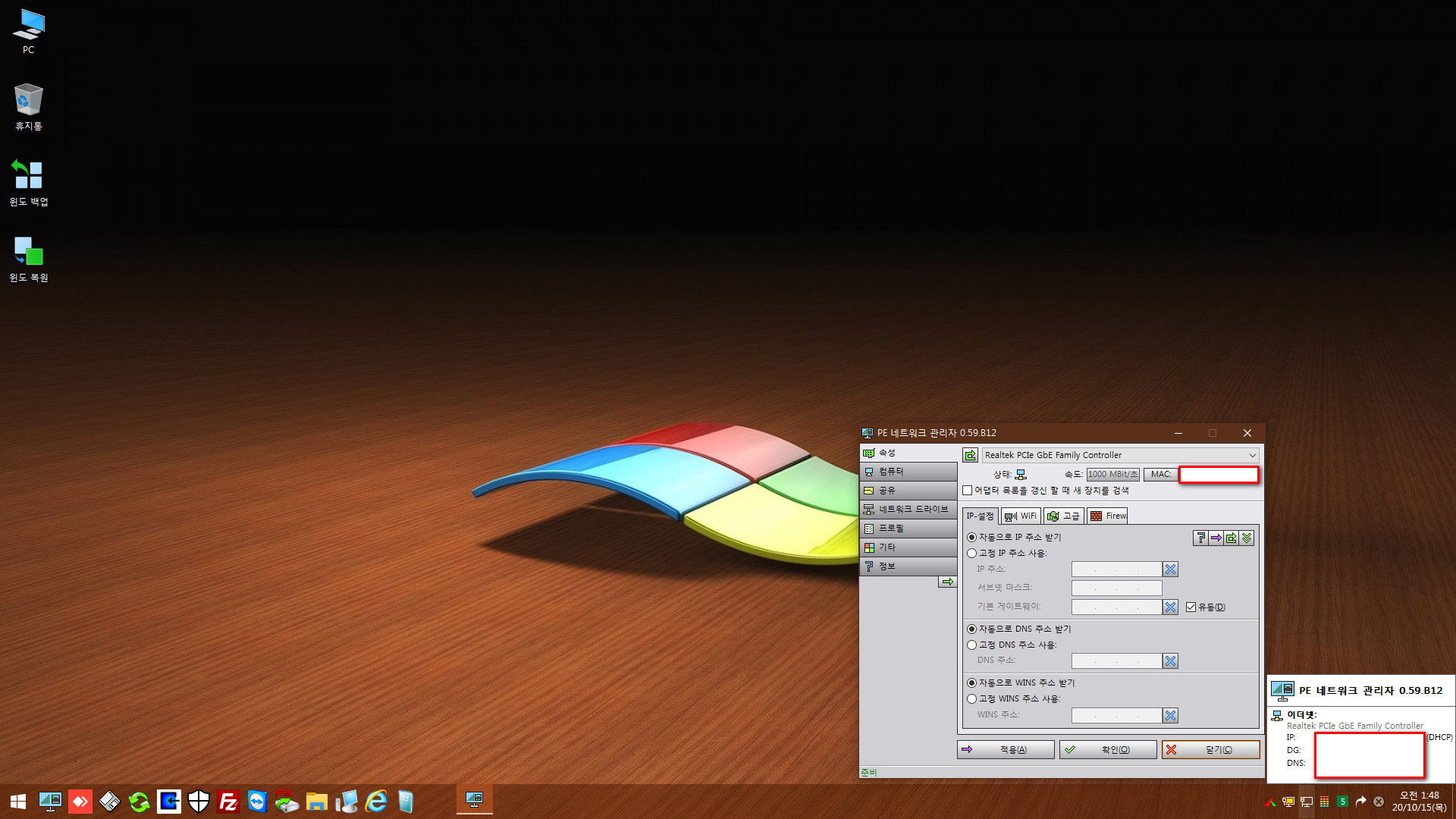Image resolution: width=1456 pixels, height=819 pixels.
Task: Click the 서브넷 마스크 input field
Action: click(1116, 588)
